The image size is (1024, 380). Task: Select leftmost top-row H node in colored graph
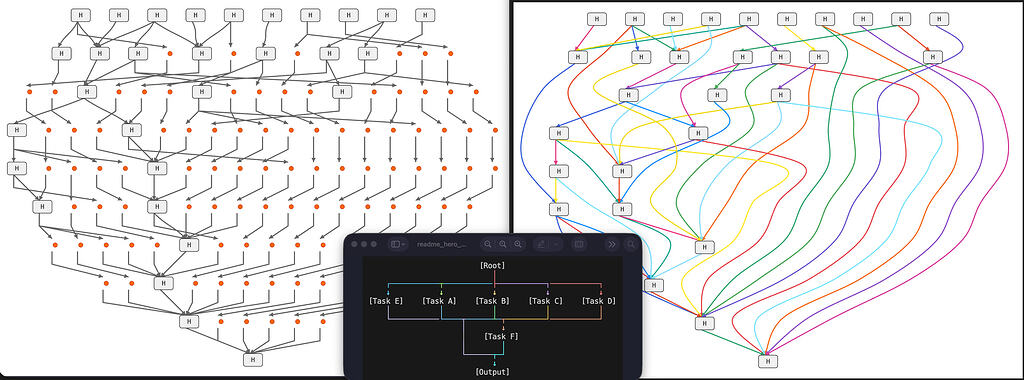coord(596,19)
